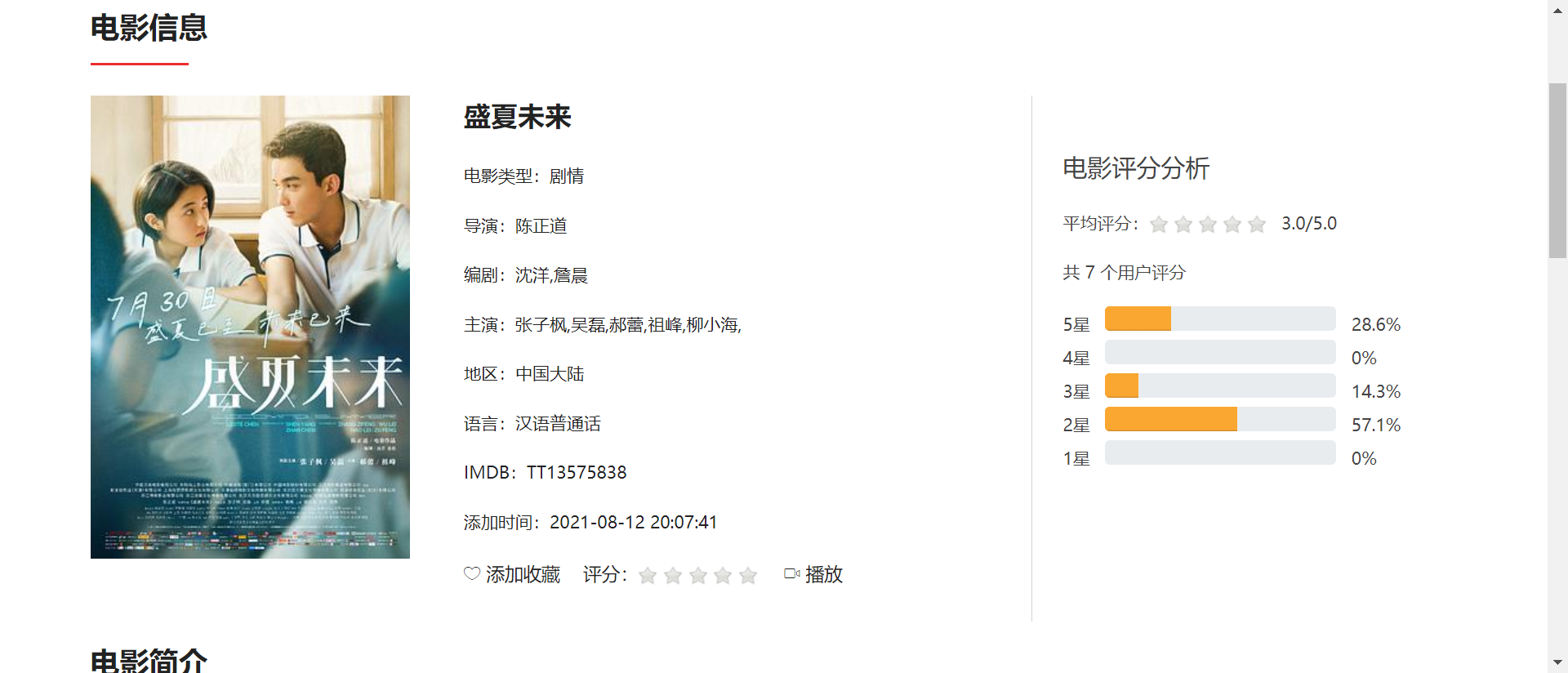This screenshot has height=673, width=1568.
Task: Click the heart icon for 添加收藏
Action: (471, 574)
